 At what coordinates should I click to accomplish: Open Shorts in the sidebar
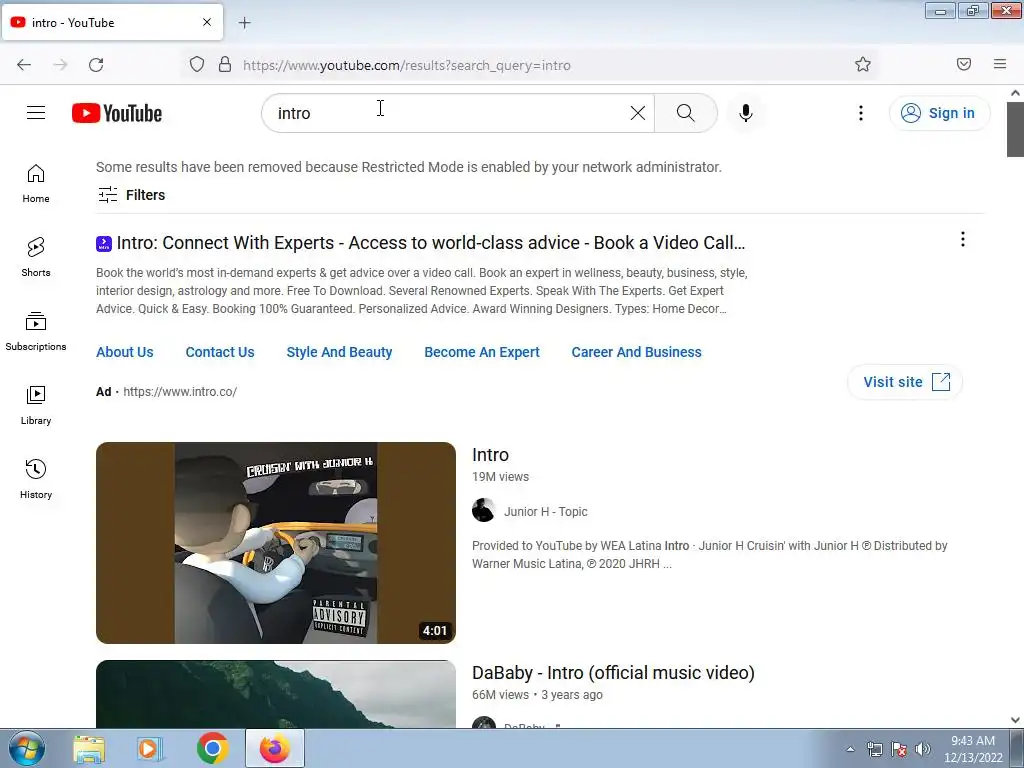tap(36, 257)
